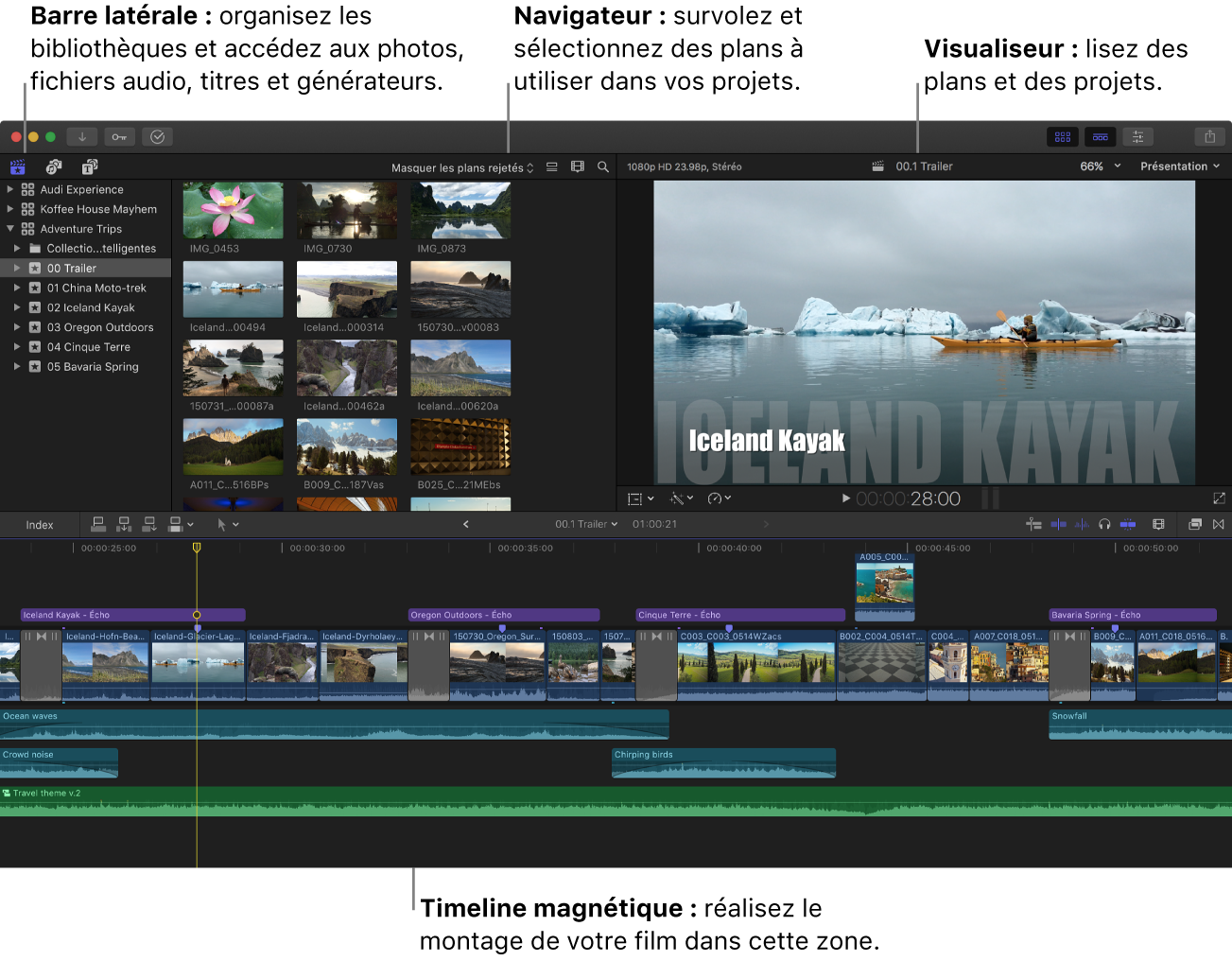
Task: Select the Ocean waves audio clip
Action: tap(335, 725)
